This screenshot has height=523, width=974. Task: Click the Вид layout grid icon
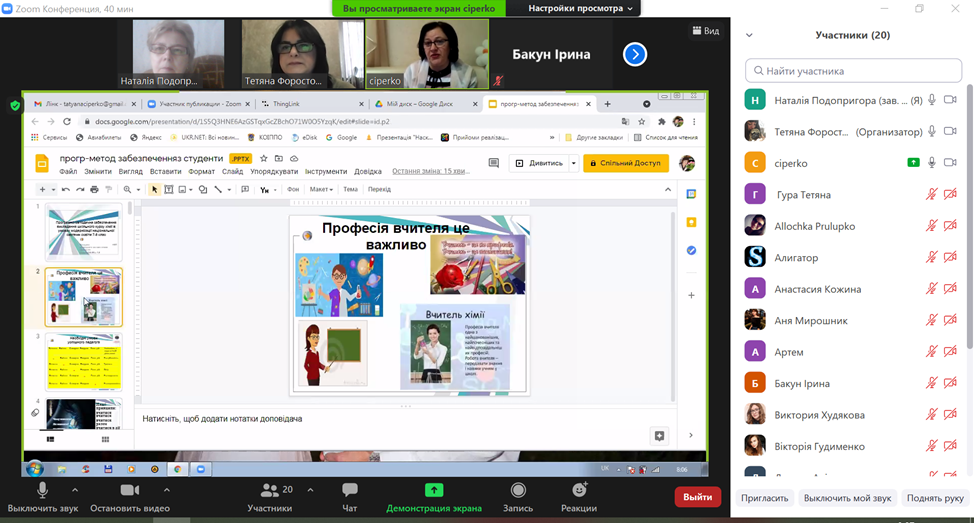pos(697,31)
